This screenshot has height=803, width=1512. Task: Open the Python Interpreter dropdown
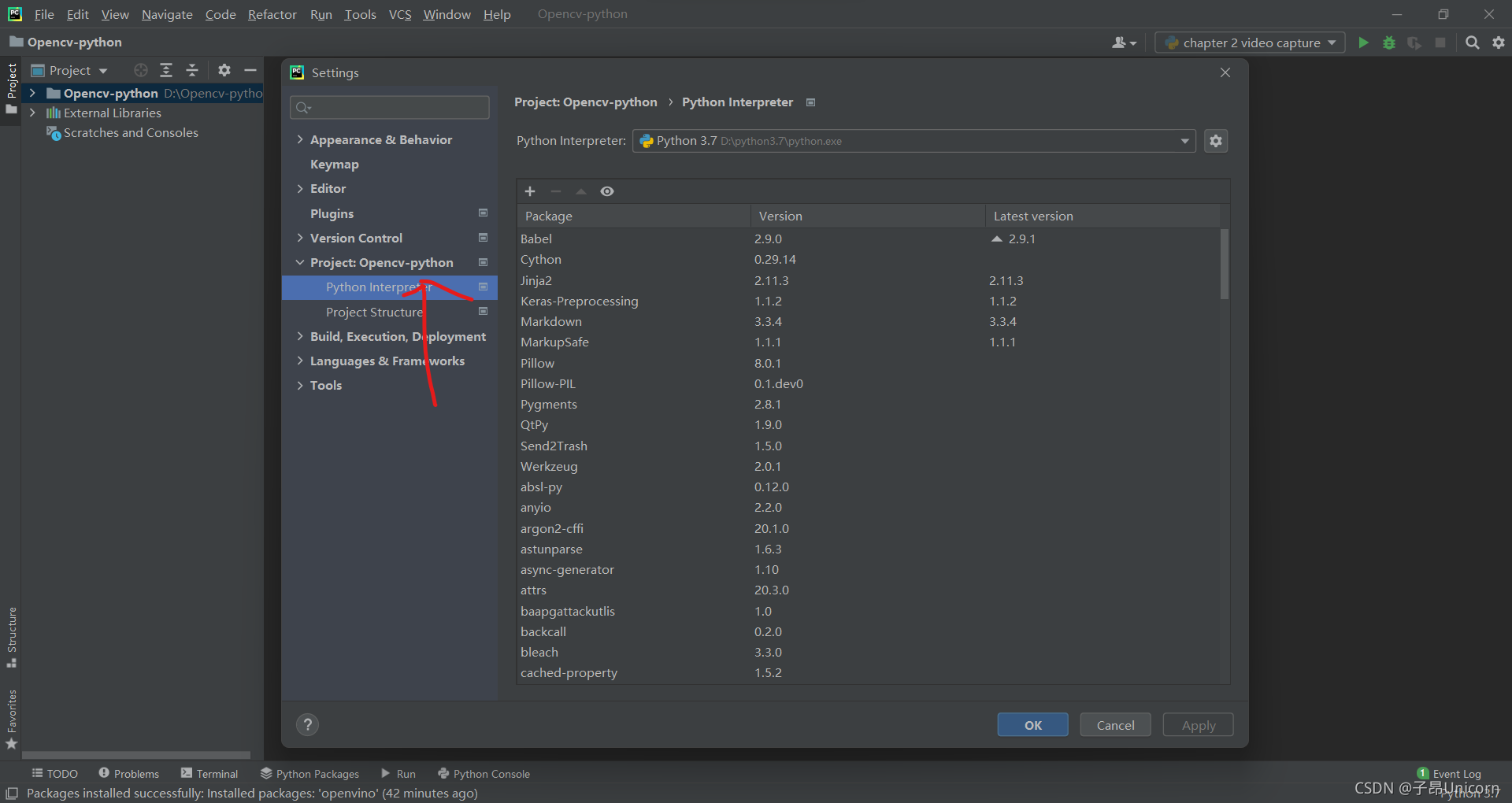[914, 141]
